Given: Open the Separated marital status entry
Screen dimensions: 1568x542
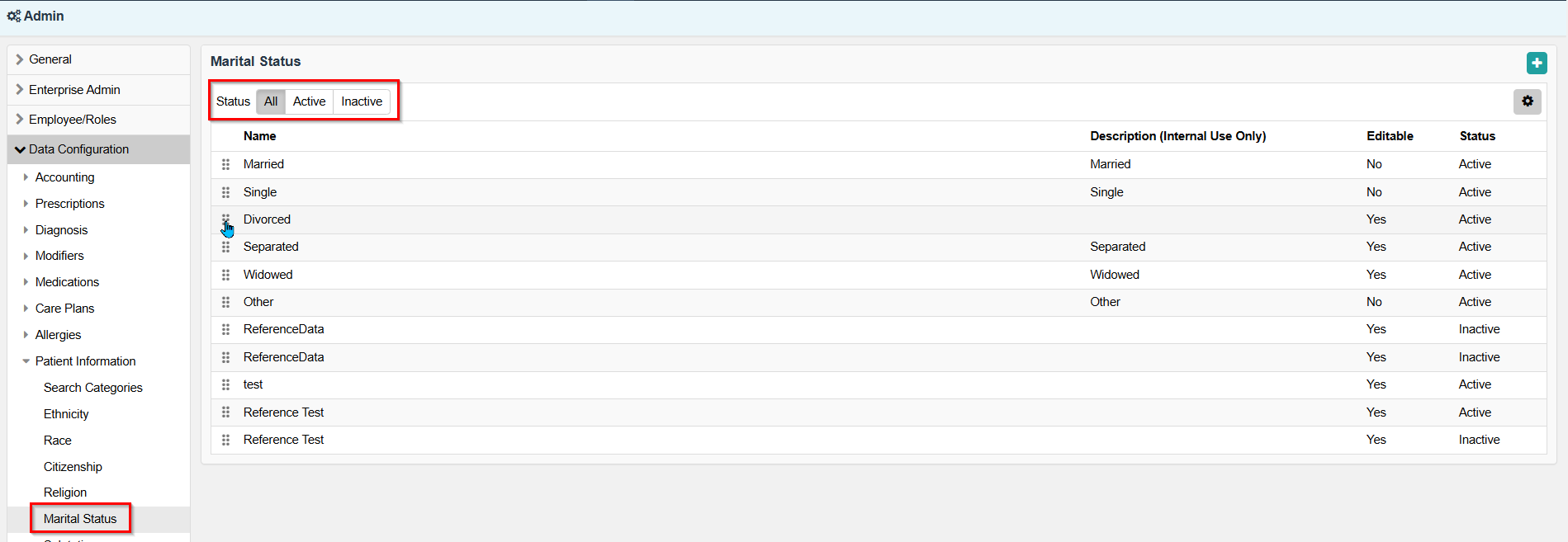Looking at the screenshot, I should point(271,247).
